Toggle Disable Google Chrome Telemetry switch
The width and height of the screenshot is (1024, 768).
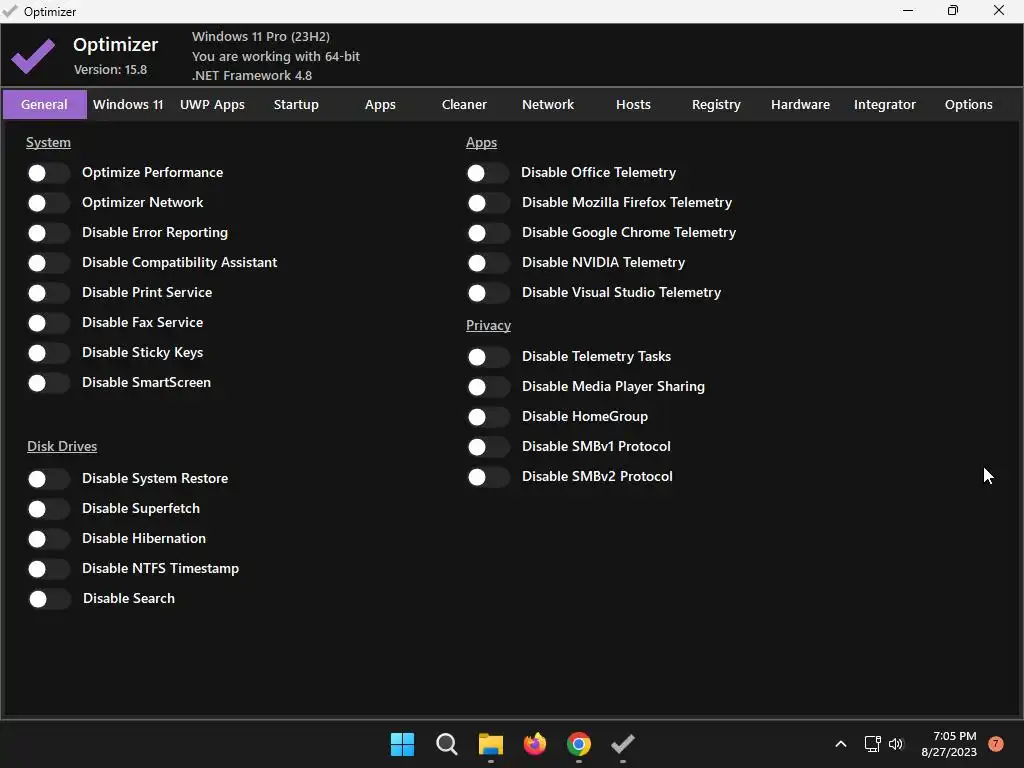[488, 232]
